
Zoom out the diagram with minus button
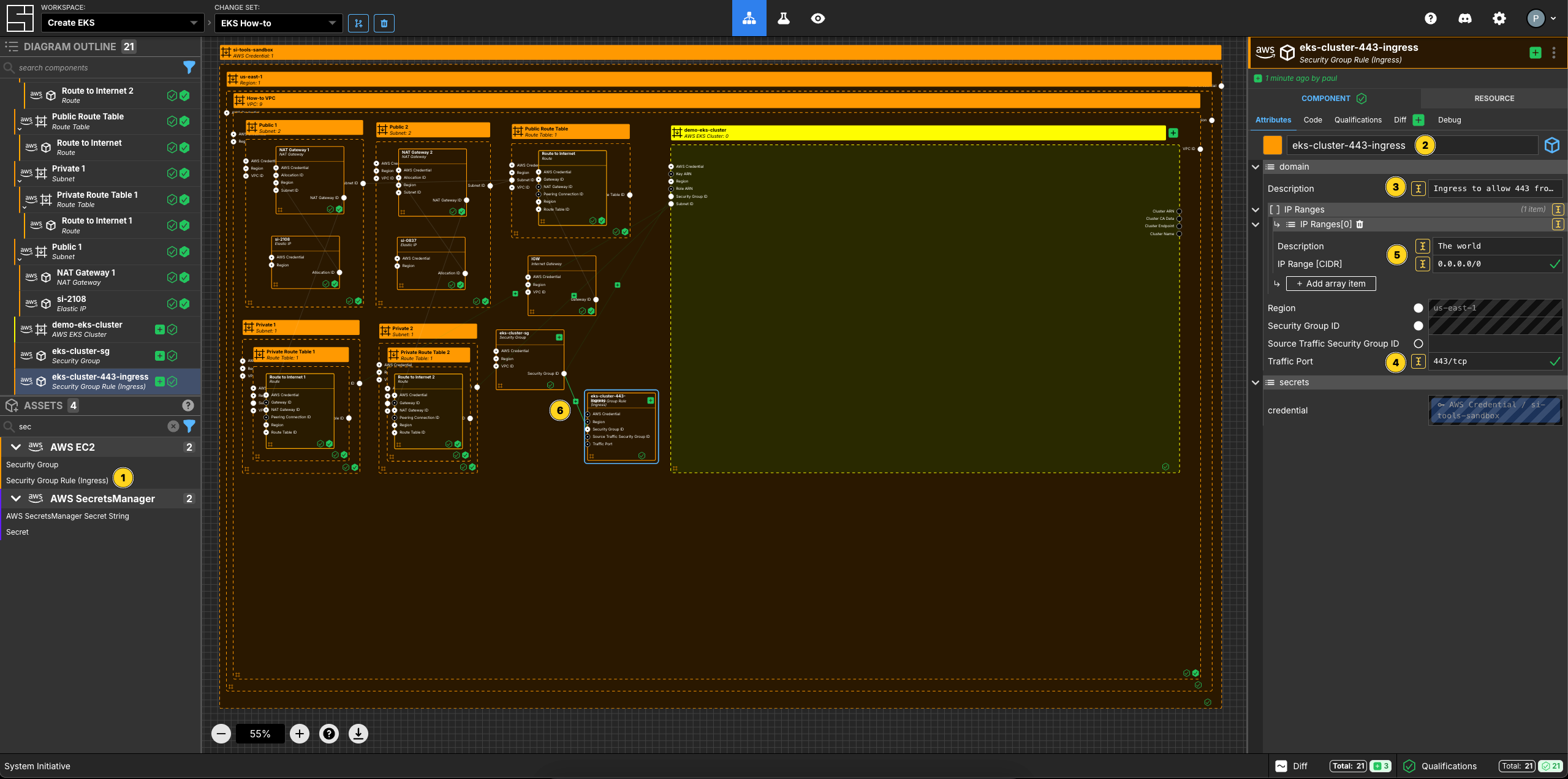pos(221,734)
